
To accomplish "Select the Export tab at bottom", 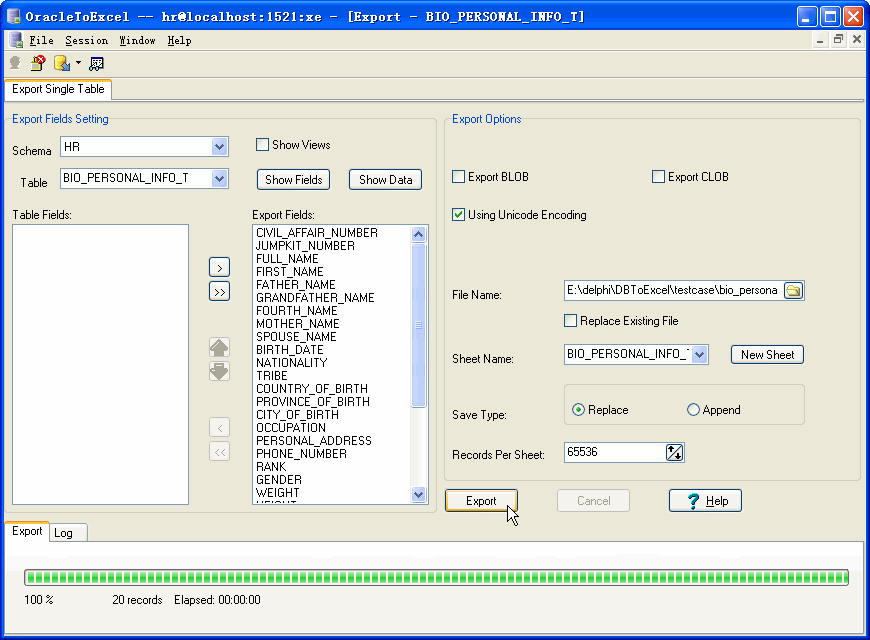I will [x=27, y=531].
